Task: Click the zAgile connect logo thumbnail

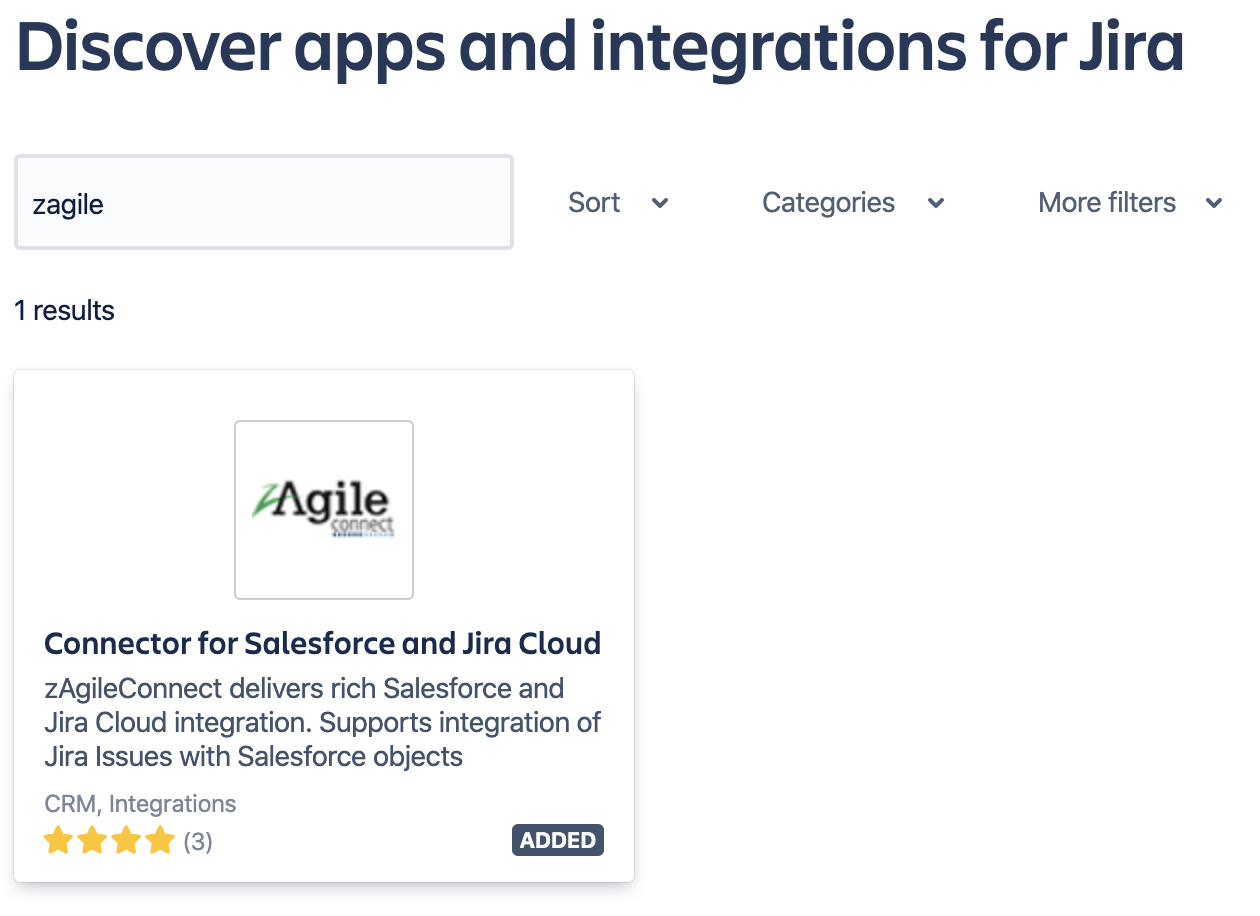Action: click(x=323, y=510)
